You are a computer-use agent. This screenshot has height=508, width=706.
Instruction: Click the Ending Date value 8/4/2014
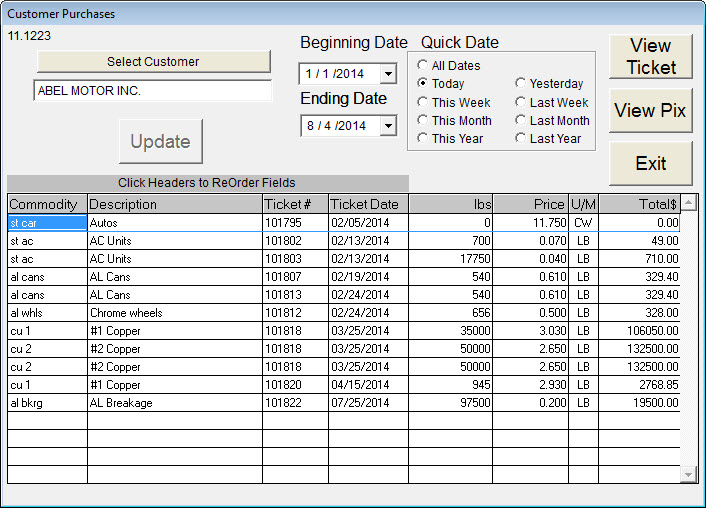point(336,126)
